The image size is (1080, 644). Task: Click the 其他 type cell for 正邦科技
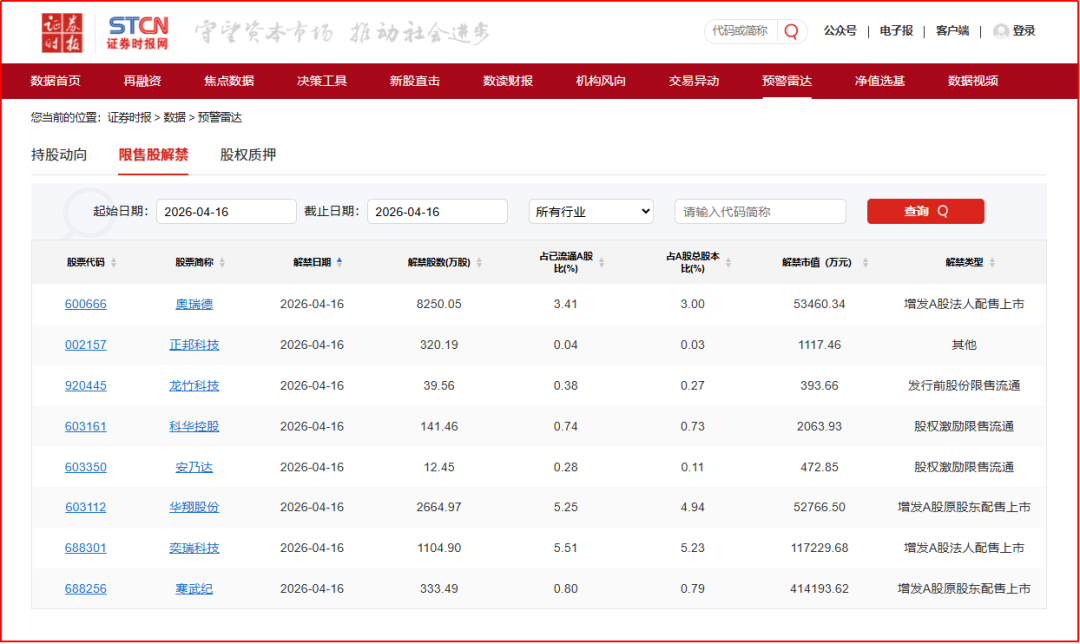pyautogui.click(x=964, y=344)
